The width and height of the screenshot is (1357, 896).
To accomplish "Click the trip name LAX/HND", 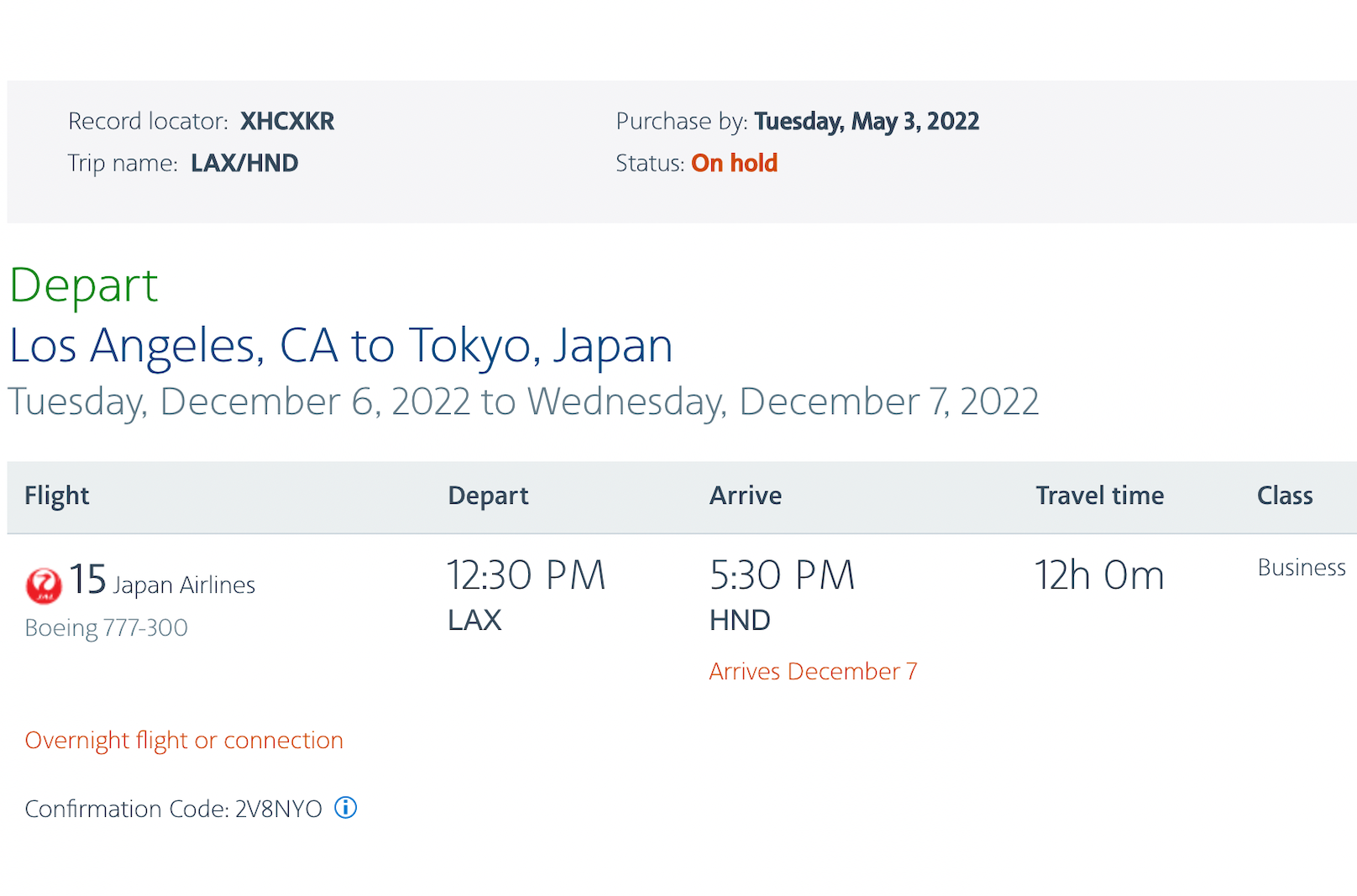I will (244, 163).
